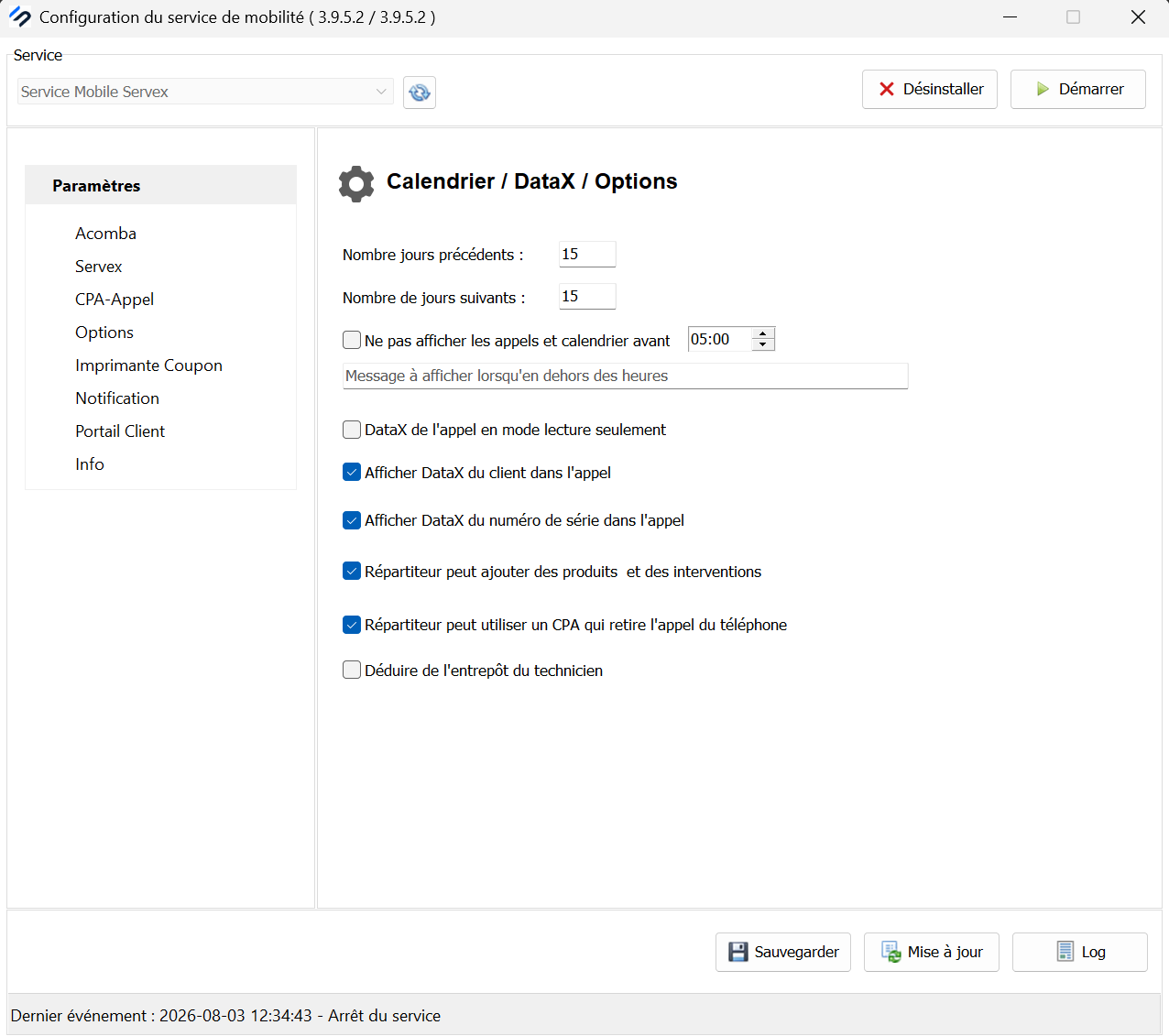Click the Paramètres sidebar header
The image size is (1169, 1036).
point(160,185)
